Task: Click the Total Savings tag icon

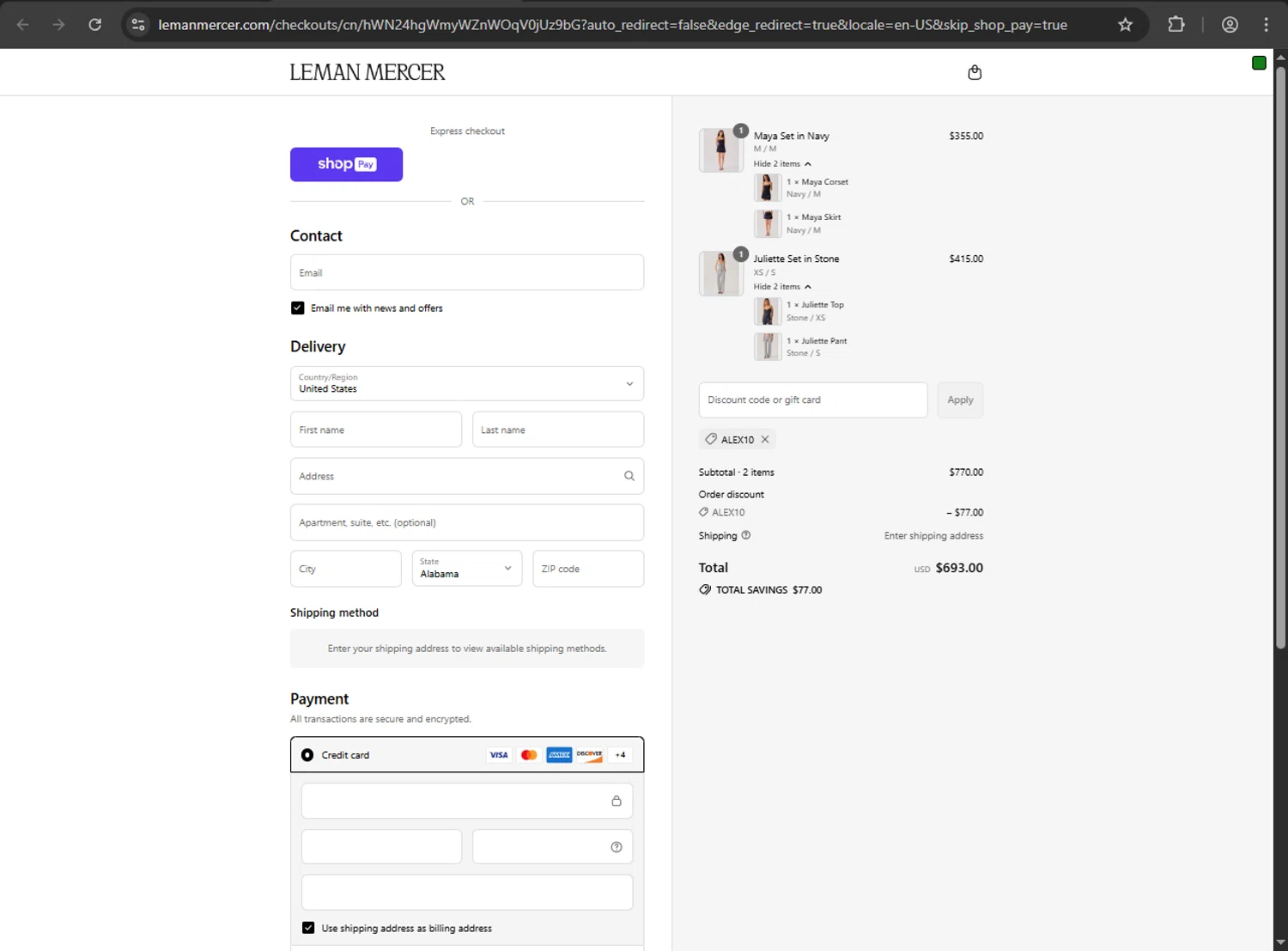Action: pos(705,590)
